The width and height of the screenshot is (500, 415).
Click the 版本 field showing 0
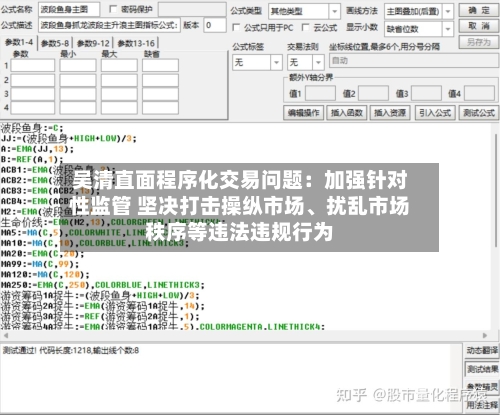click(x=215, y=25)
